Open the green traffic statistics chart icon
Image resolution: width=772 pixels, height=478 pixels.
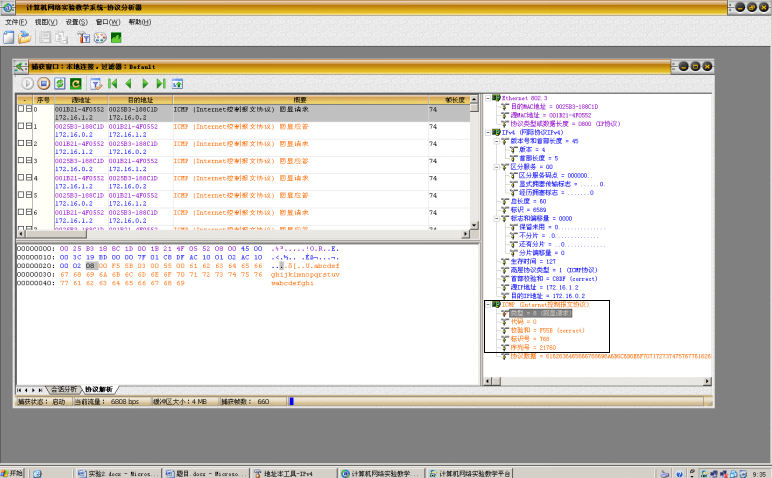point(116,37)
